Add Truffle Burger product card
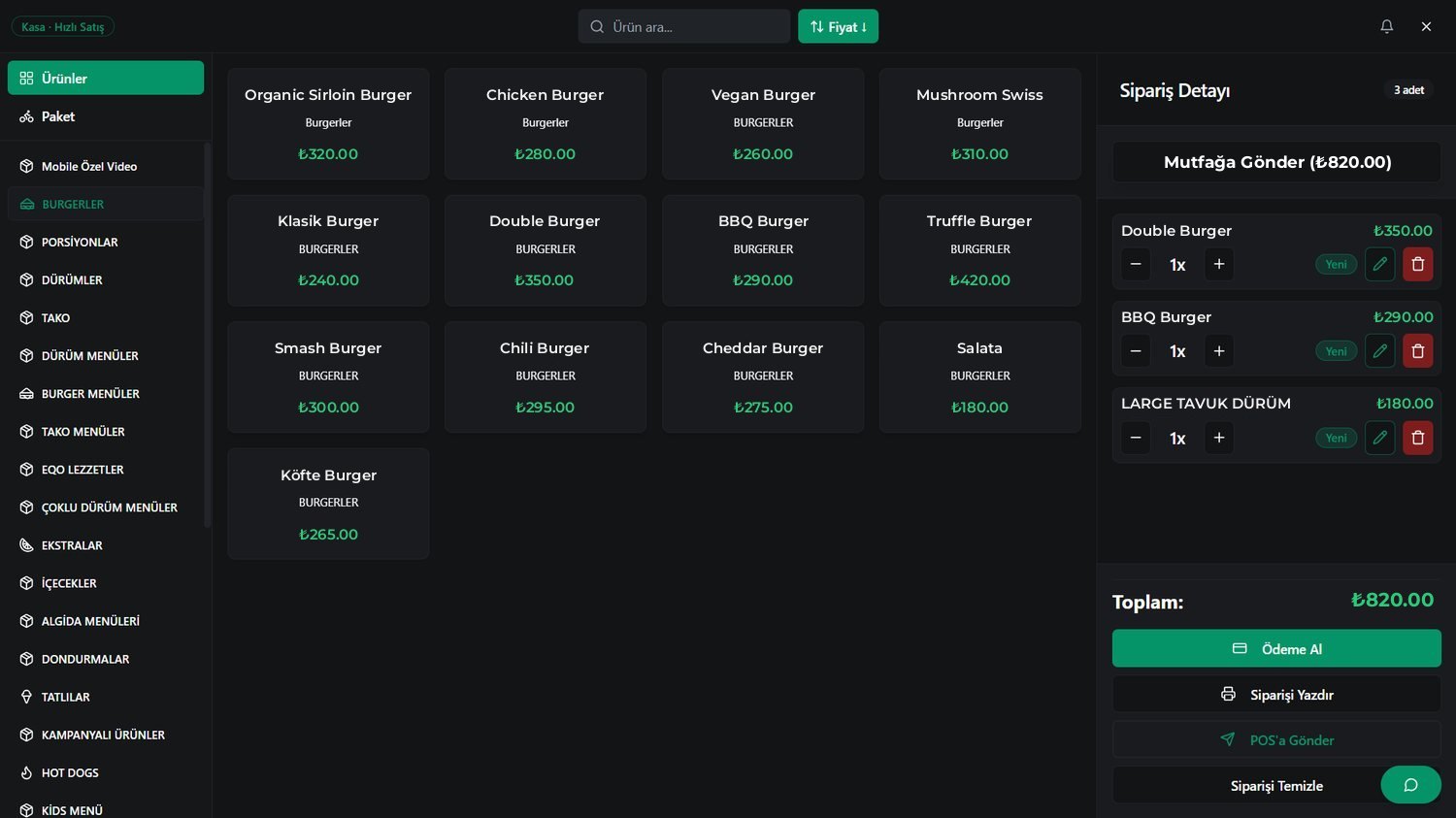Image resolution: width=1456 pixels, height=818 pixels. [x=979, y=250]
